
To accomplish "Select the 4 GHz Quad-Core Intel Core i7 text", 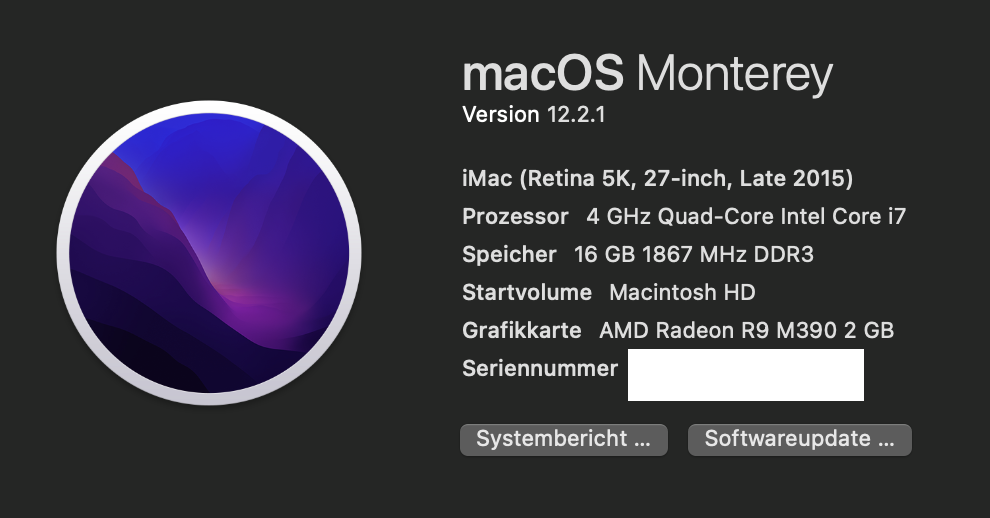I will click(x=746, y=217).
